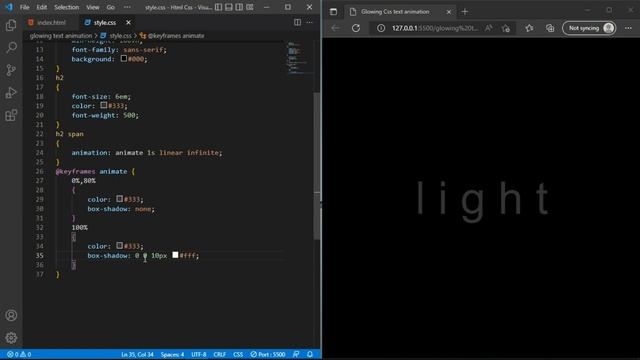Screen dimensions: 640x360
Task: Click the CRLF end-of-line status item
Action: tap(220, 354)
